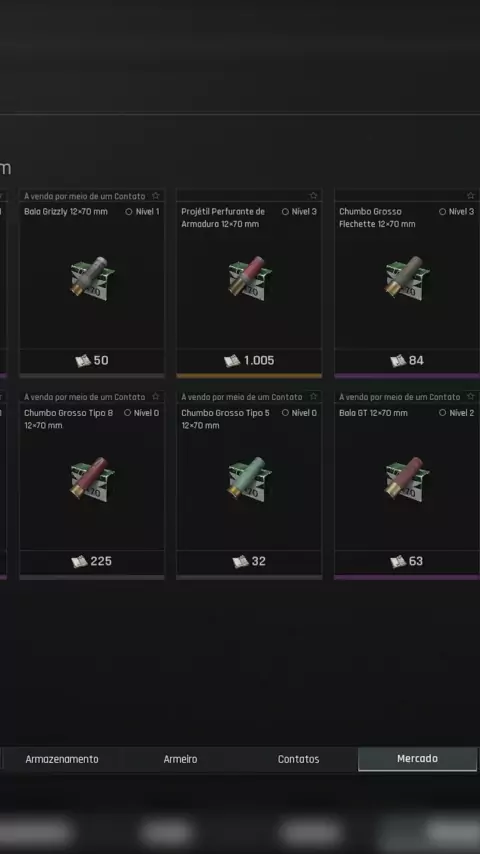Open the Armazenamento tab

click(62, 759)
